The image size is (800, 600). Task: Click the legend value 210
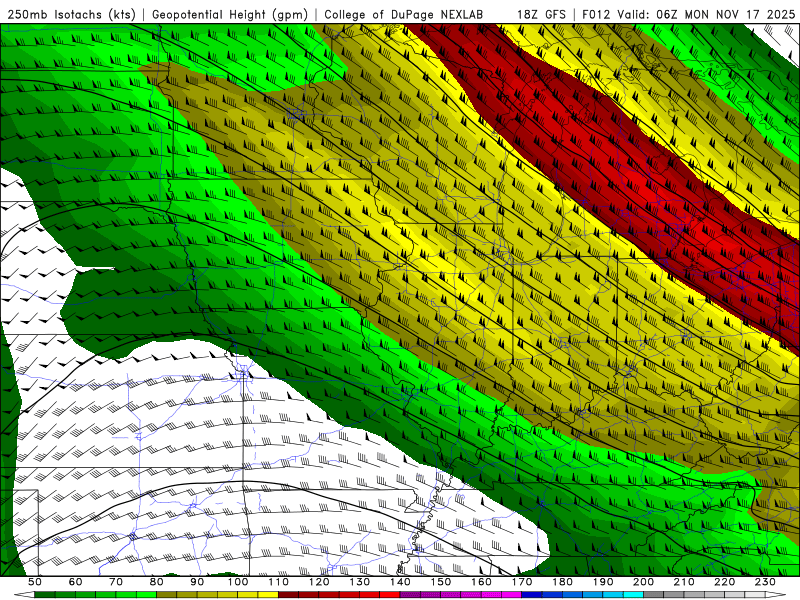(684, 582)
